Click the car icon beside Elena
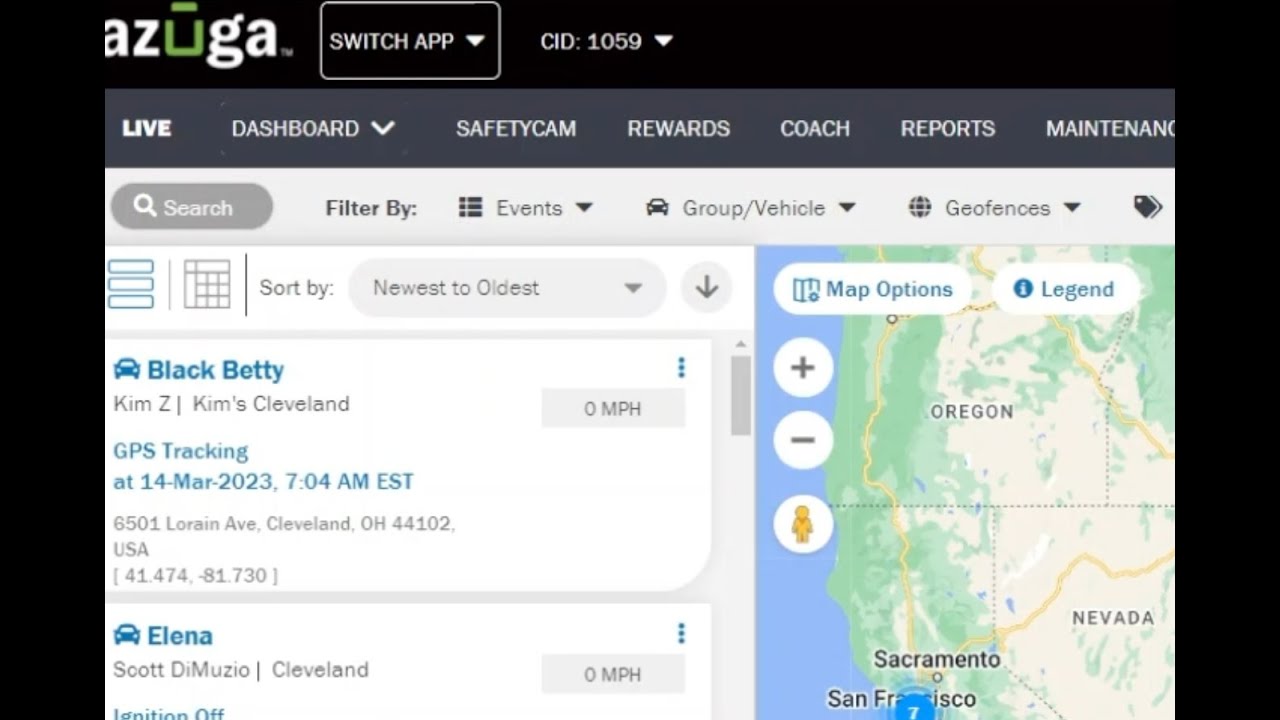 tap(127, 635)
